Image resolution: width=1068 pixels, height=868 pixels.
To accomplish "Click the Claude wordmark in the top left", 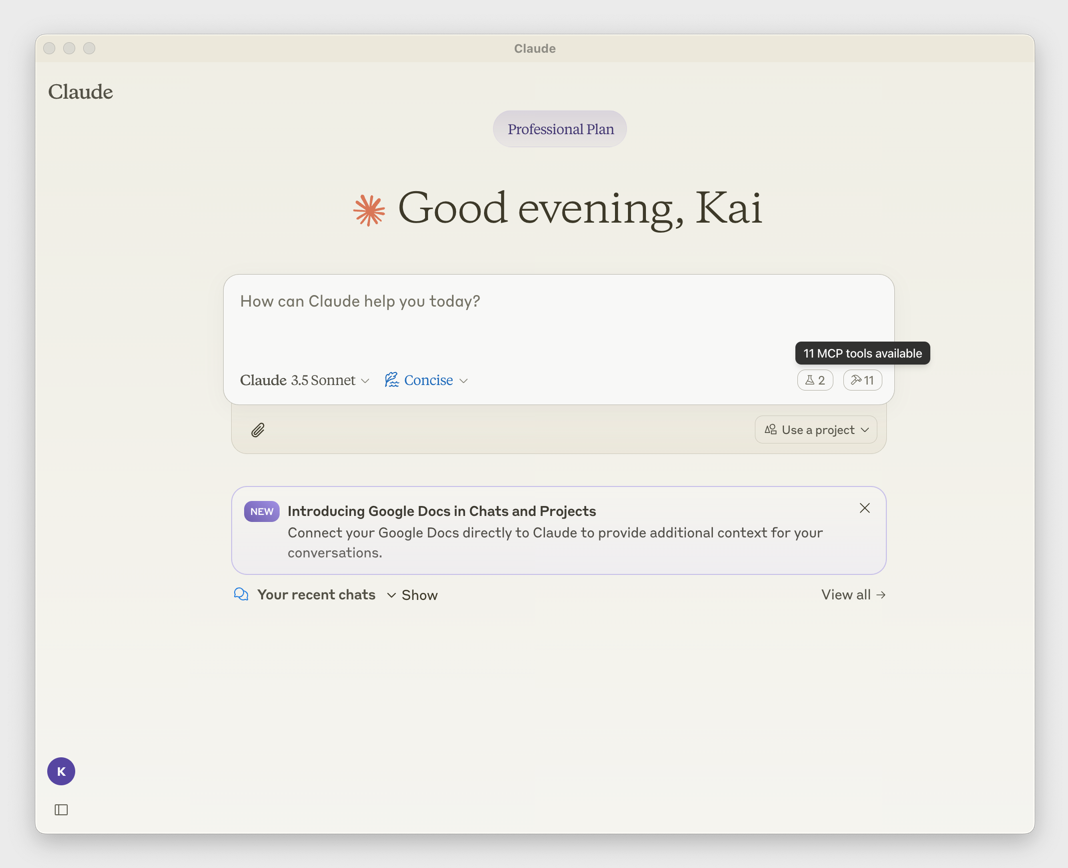I will 80,91.
